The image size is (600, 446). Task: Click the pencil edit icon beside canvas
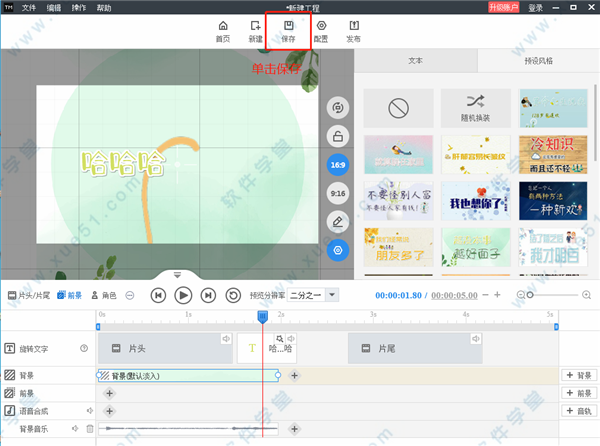click(x=337, y=220)
